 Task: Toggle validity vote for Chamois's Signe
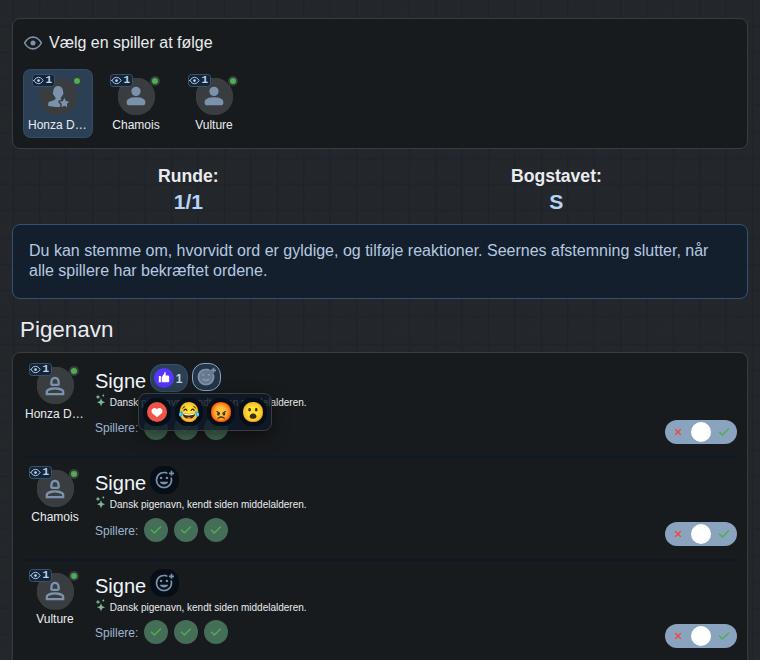[x=701, y=534]
